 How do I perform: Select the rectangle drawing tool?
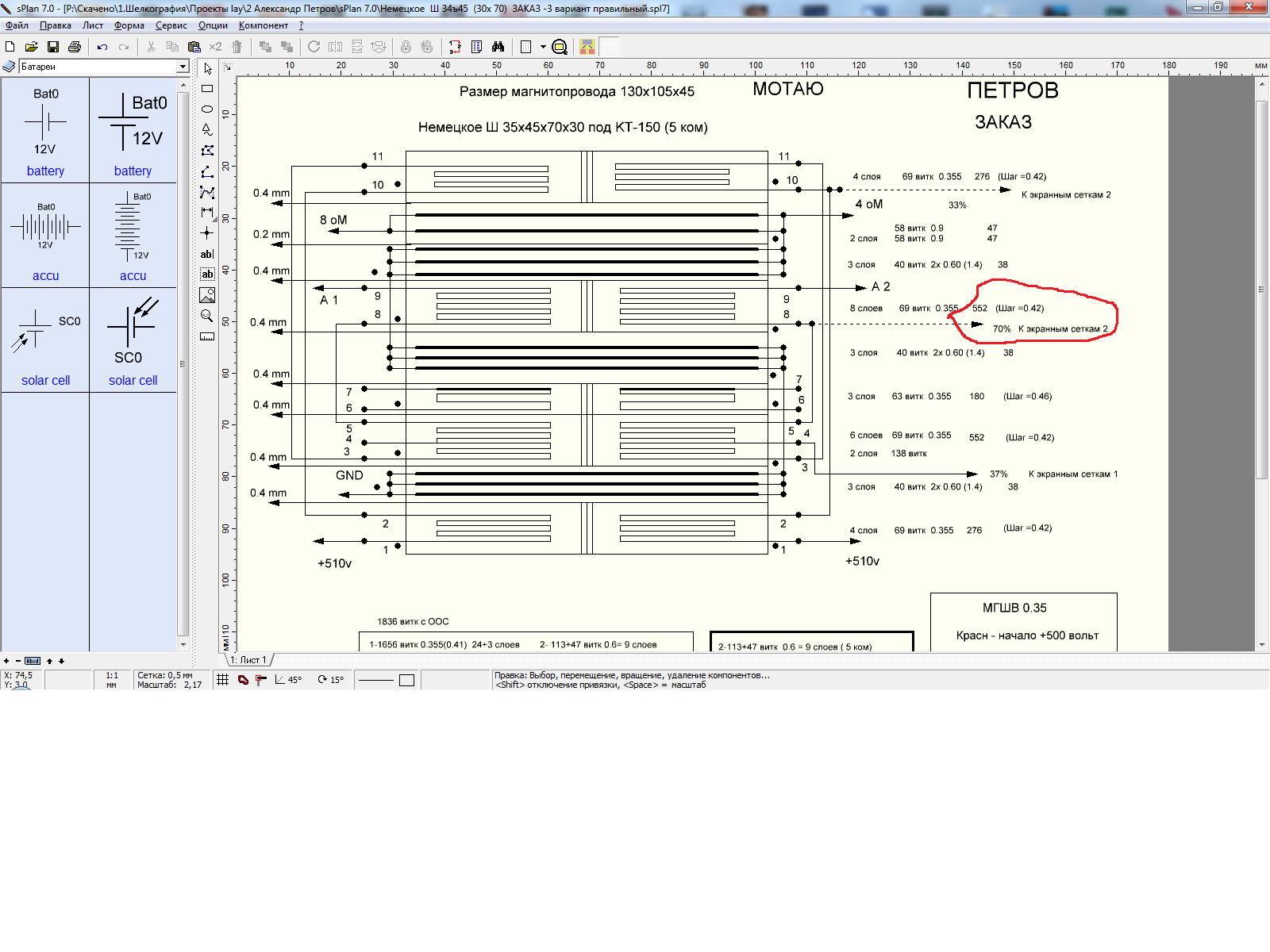[x=207, y=89]
